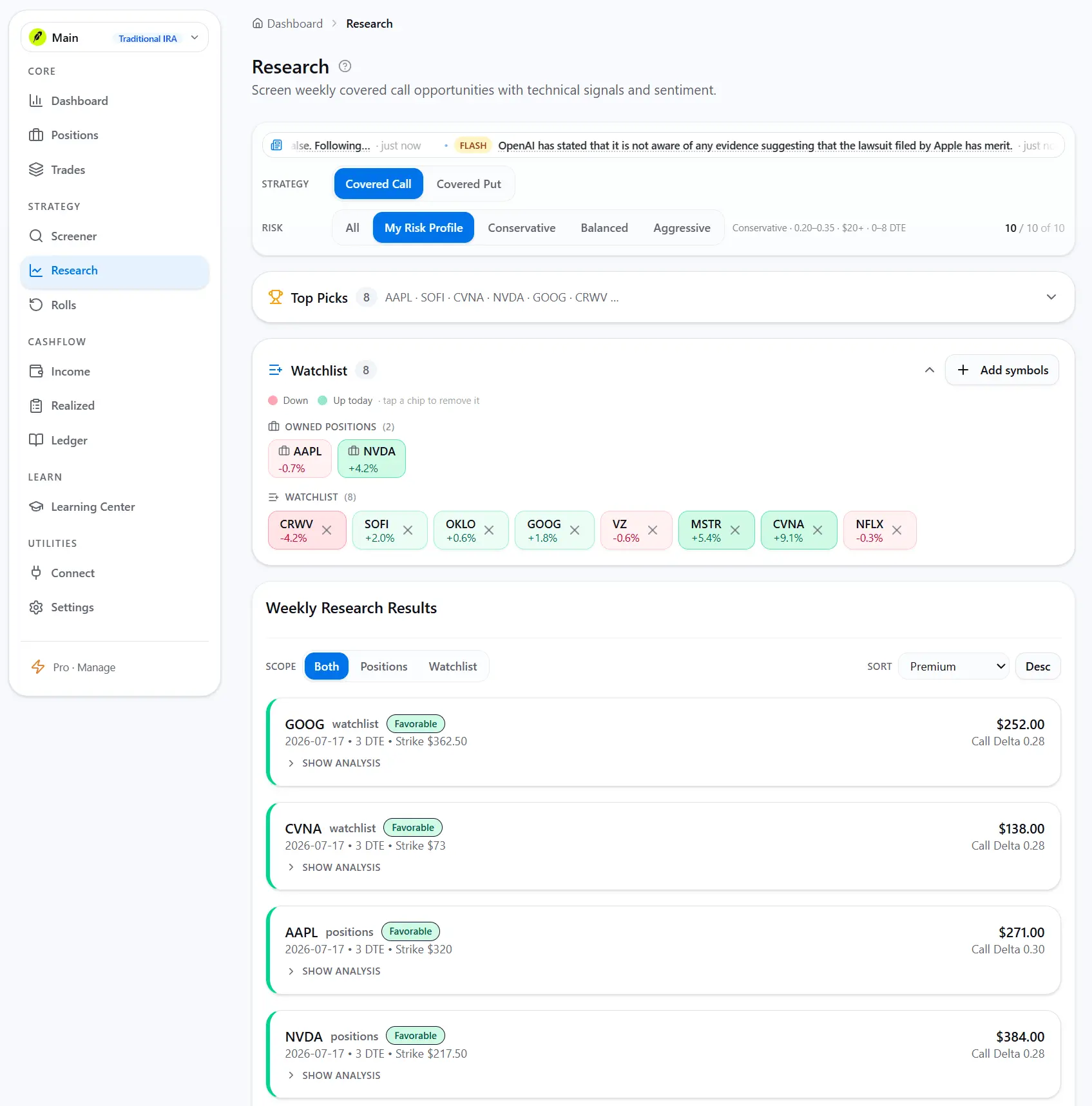Open Learning Center page
1092x1106 pixels.
(x=115, y=506)
